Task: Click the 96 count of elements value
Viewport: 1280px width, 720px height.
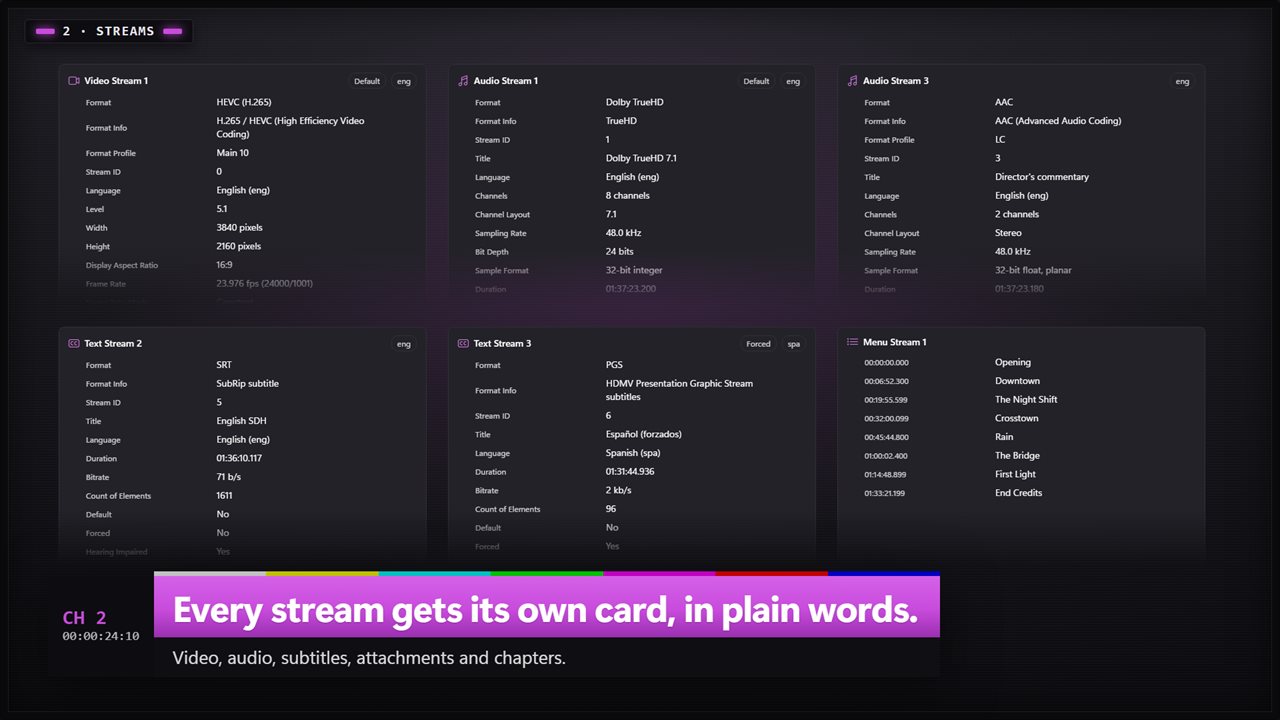Action: [611, 509]
